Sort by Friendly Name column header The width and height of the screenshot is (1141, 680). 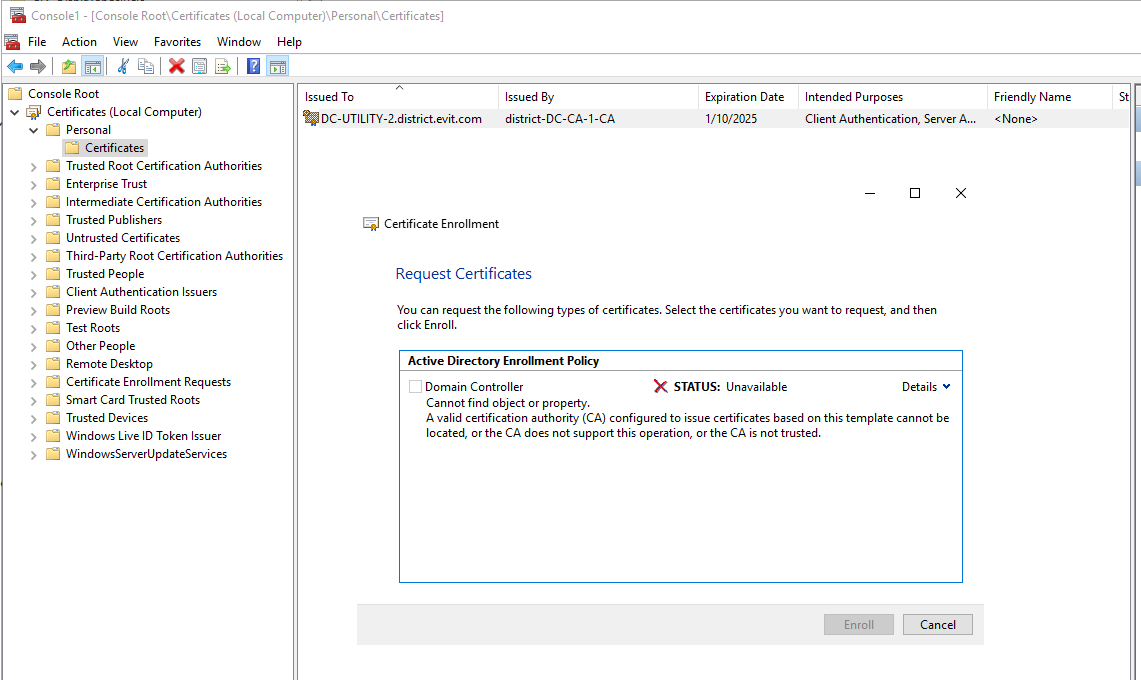tap(1050, 97)
